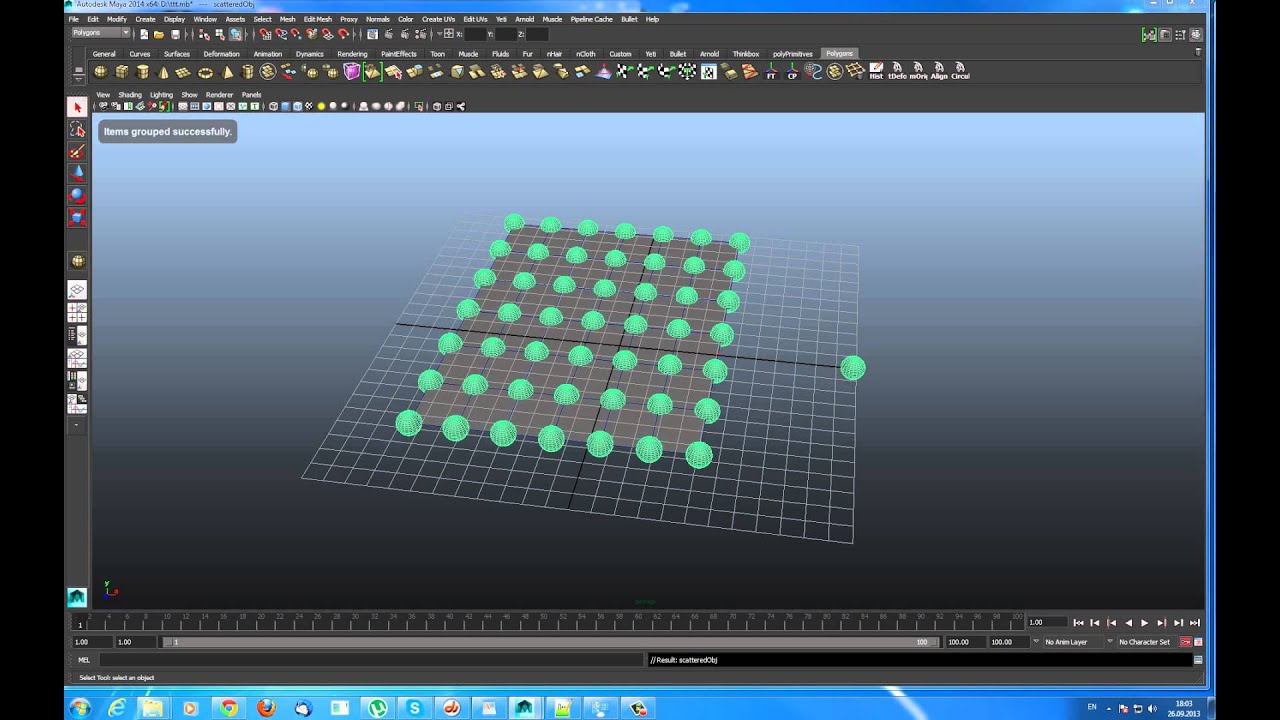Switch to the polyPrimitives shelf tab
Image resolution: width=1280 pixels, height=720 pixels.
coord(793,54)
